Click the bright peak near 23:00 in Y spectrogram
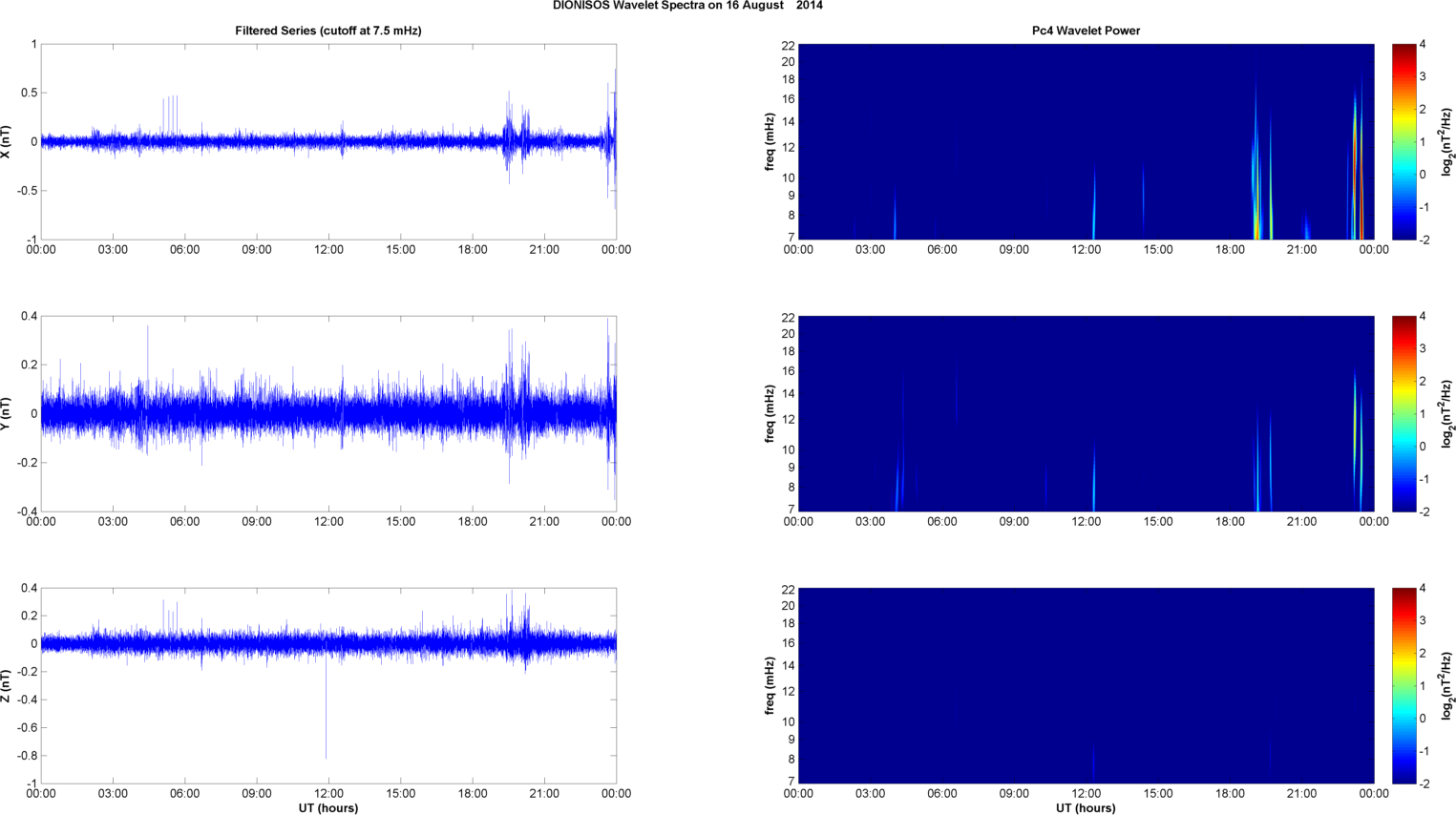The height and width of the screenshot is (815, 1456). [1355, 429]
